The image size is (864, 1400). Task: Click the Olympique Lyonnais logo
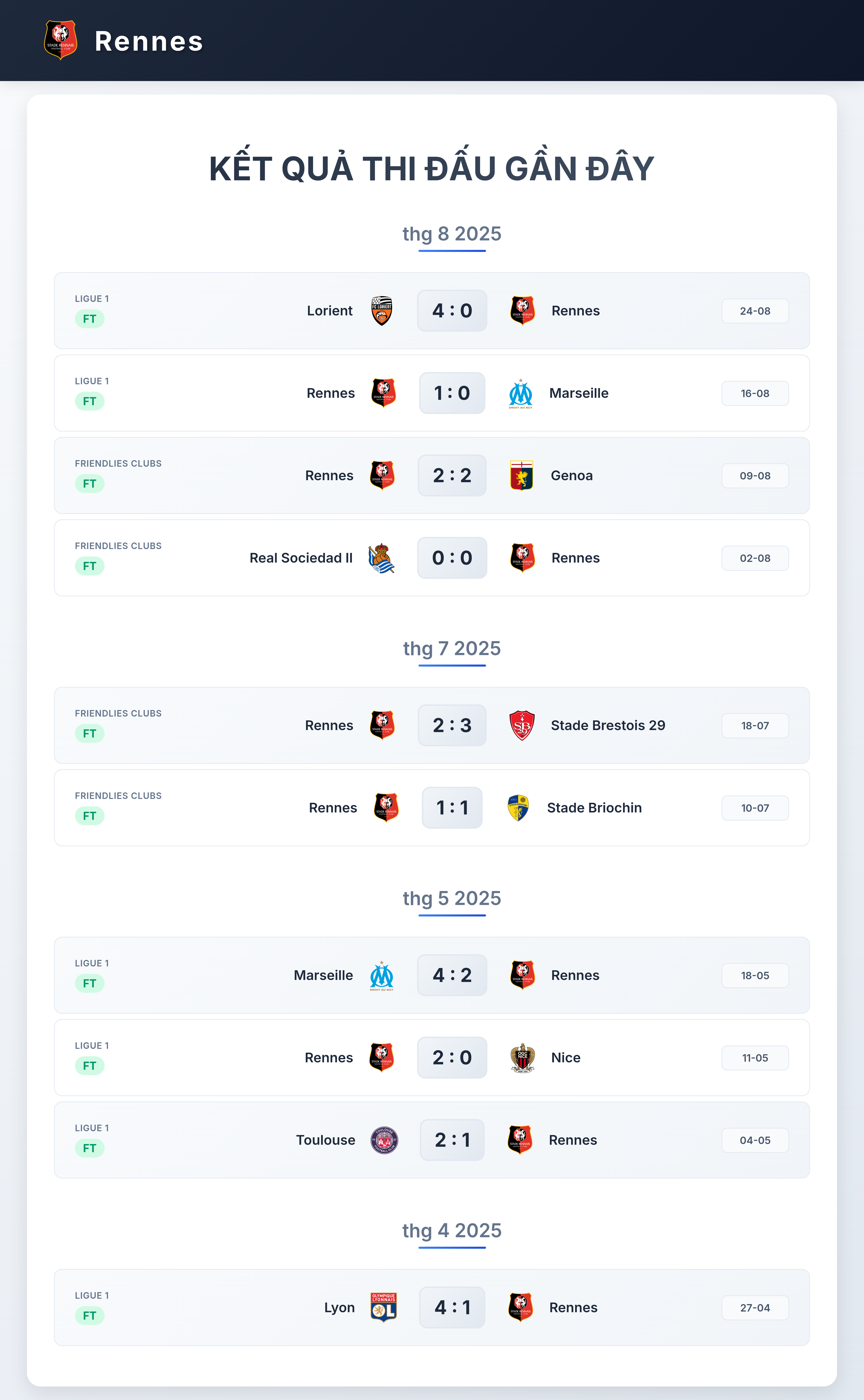[x=383, y=1307]
